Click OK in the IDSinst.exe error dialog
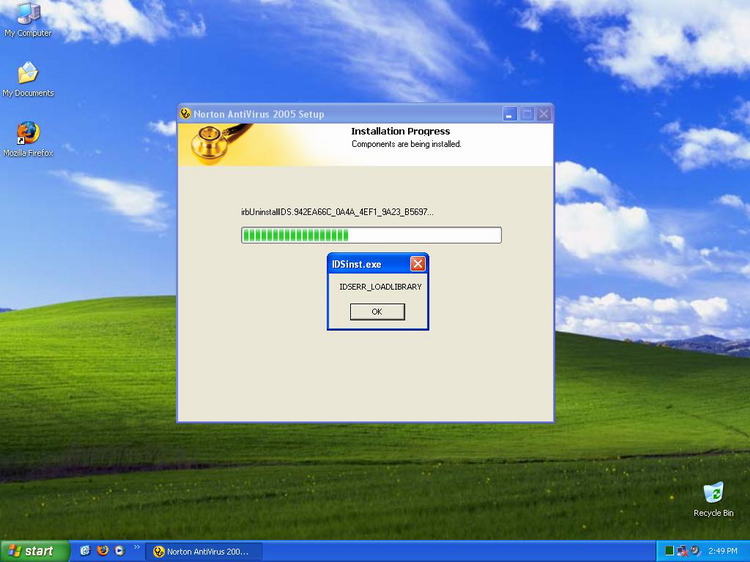 [377, 312]
